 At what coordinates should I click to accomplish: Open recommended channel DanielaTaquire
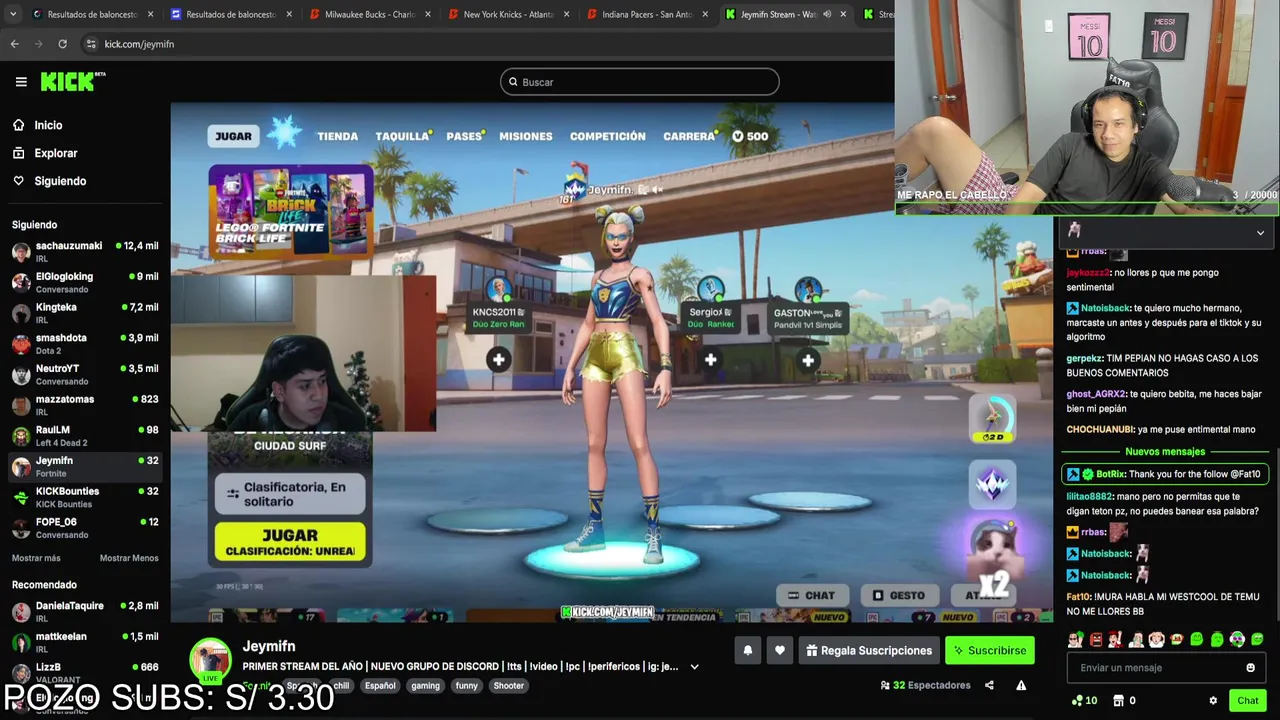tap(85, 611)
